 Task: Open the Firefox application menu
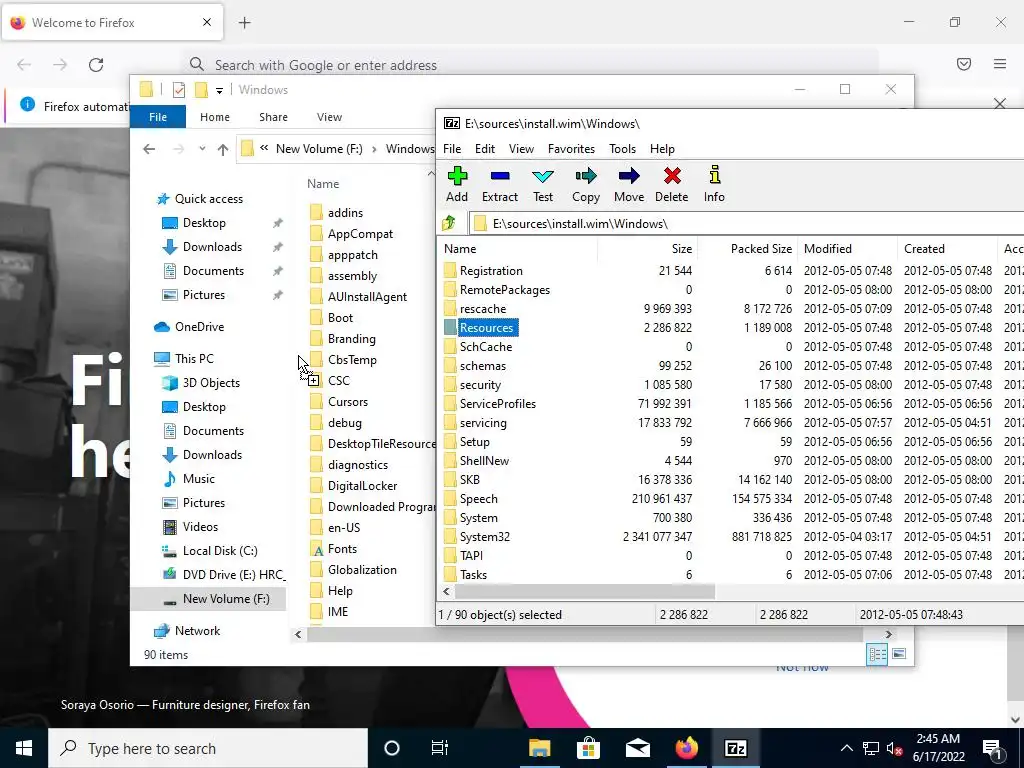[1000, 64]
